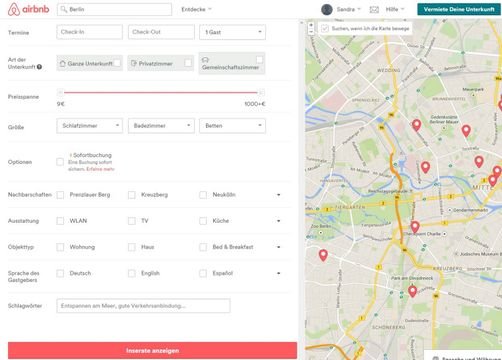Toggle Gemeinschaftszimmer checkbox
Viewport: 502px width, 360px height.
[x=259, y=60]
